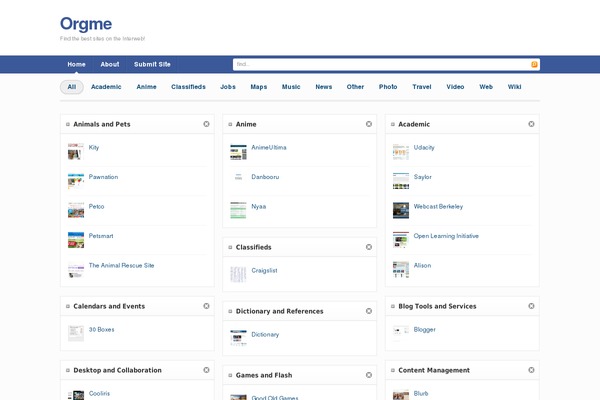The image size is (600, 400).
Task: Filter by Video category
Action: click(x=455, y=87)
